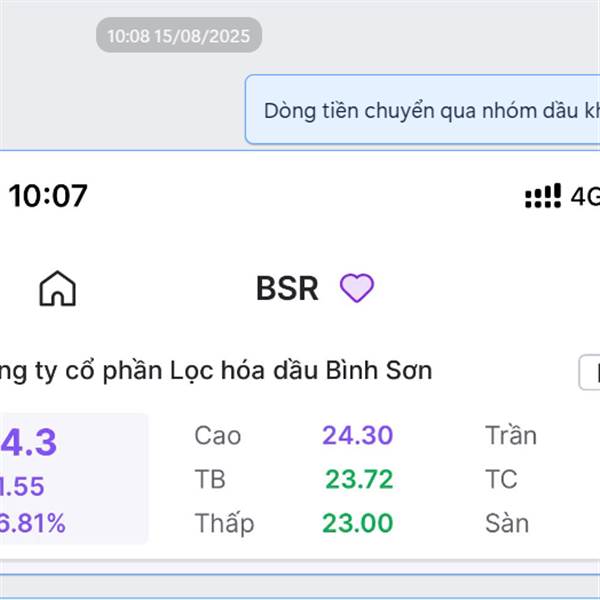The image size is (600, 600).
Task: Click the 4G signal strength indicator
Action: click(543, 196)
